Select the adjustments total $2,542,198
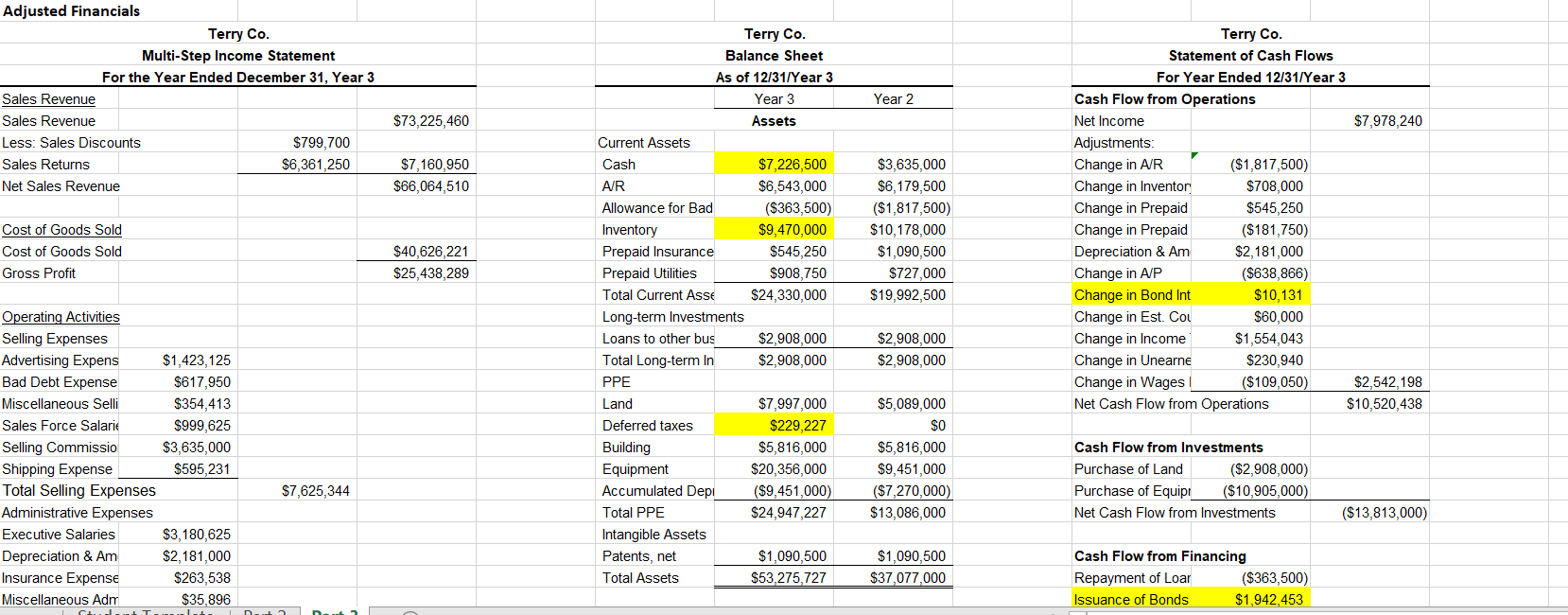The image size is (1568, 615). click(1388, 382)
